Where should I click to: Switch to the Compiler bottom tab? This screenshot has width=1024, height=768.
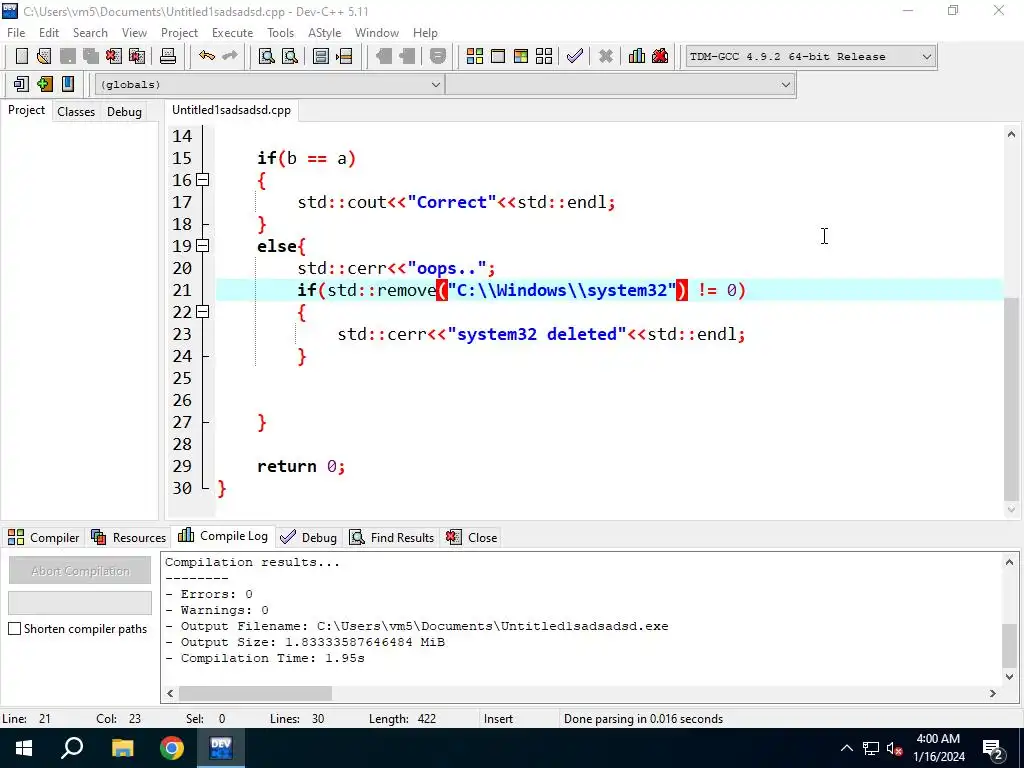[x=44, y=537]
